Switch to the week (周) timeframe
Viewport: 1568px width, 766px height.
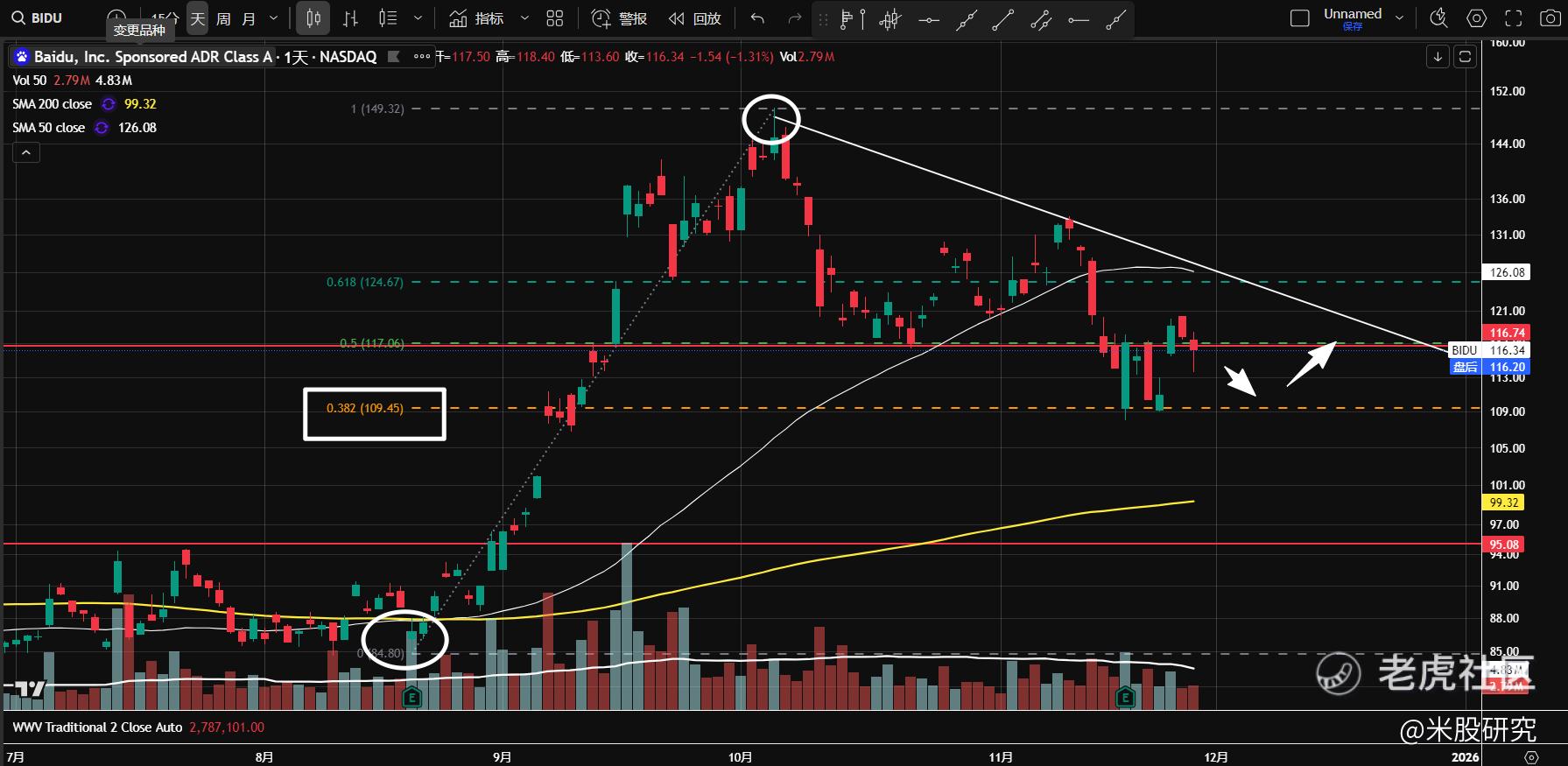coord(223,18)
